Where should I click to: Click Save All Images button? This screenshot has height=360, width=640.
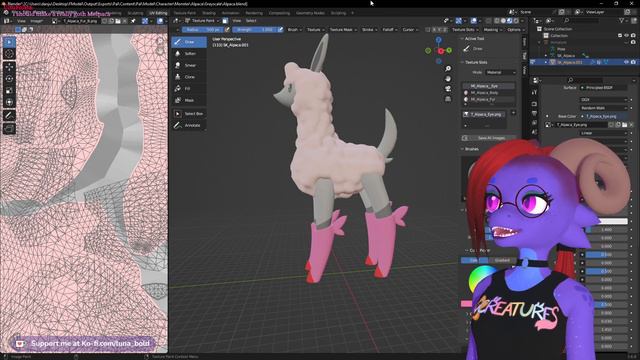(x=489, y=138)
